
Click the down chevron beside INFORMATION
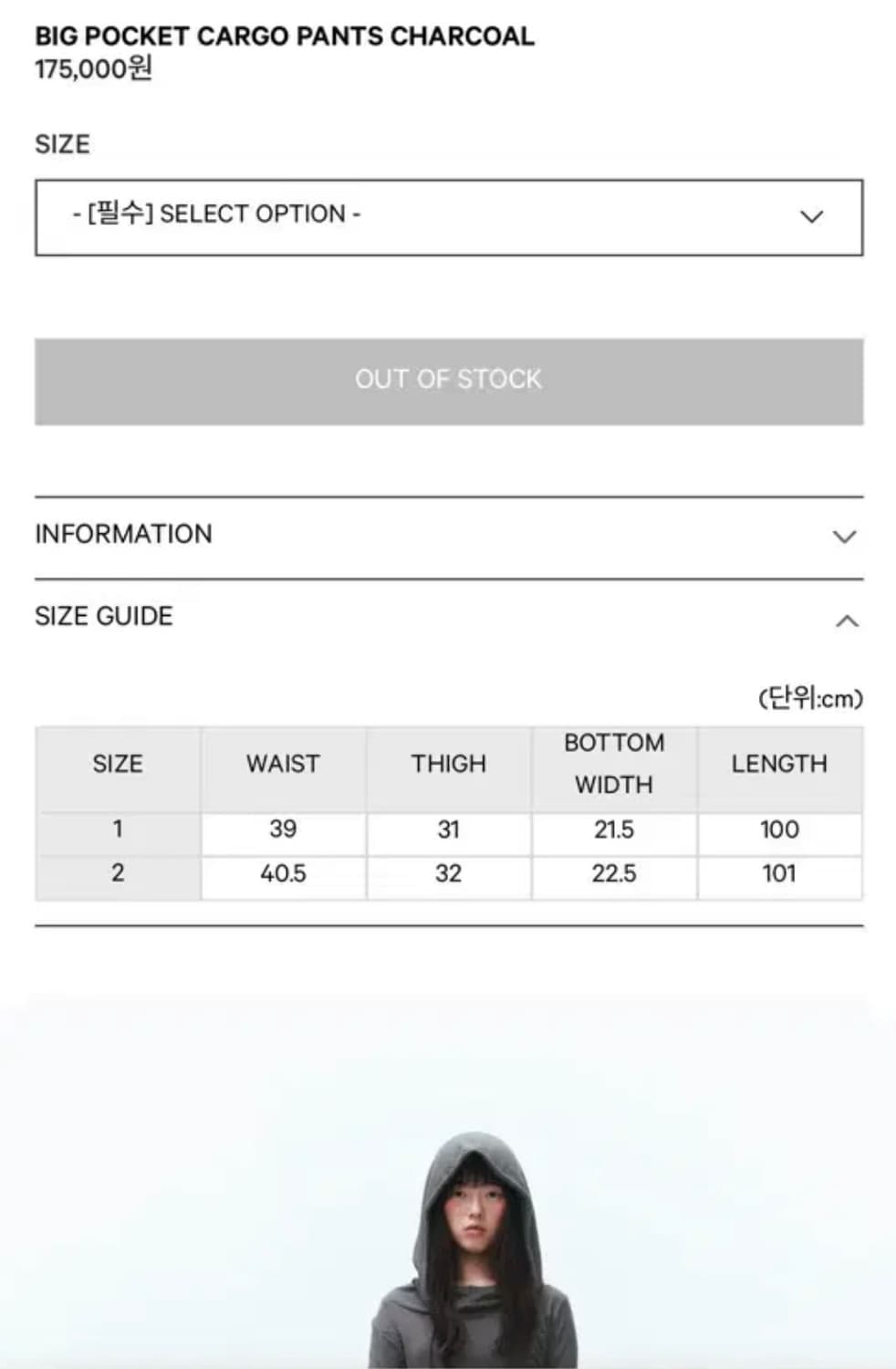[x=845, y=537]
